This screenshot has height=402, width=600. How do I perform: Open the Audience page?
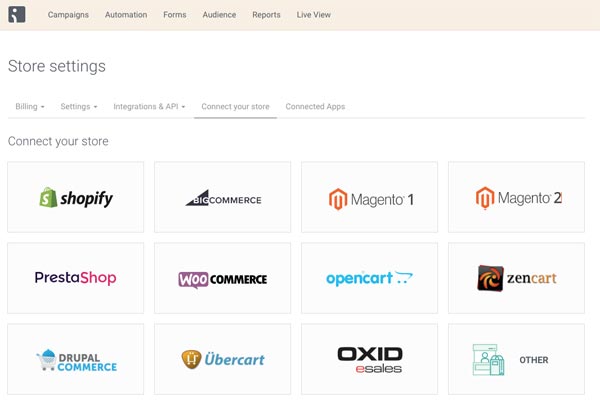219,15
